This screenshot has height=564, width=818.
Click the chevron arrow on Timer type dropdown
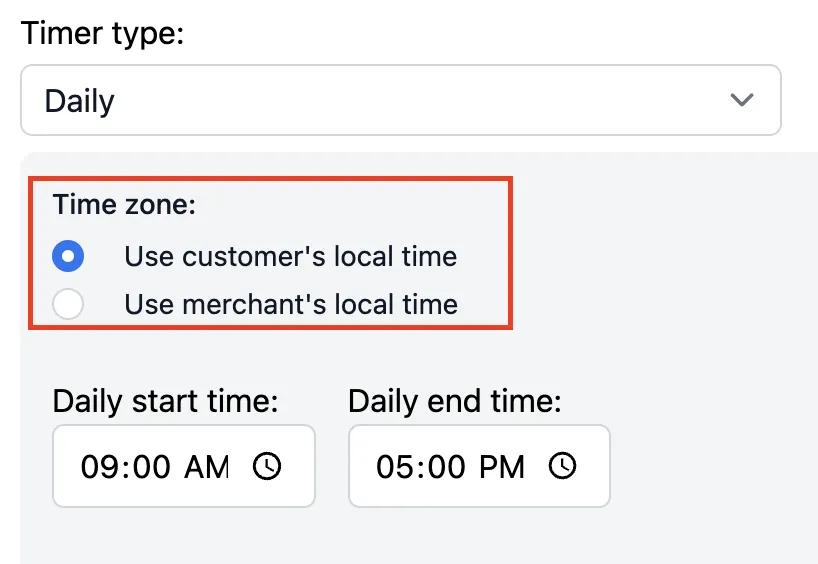tap(742, 100)
